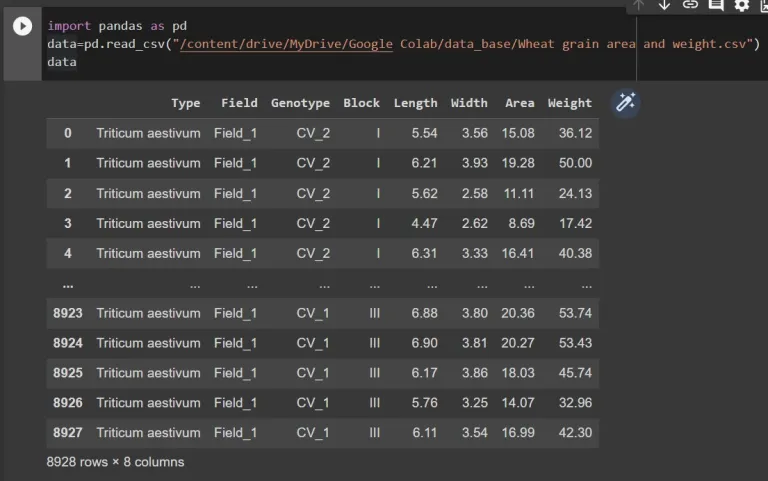Image resolution: width=768 pixels, height=481 pixels.
Task: Click the move cell down arrow
Action: 664,5
